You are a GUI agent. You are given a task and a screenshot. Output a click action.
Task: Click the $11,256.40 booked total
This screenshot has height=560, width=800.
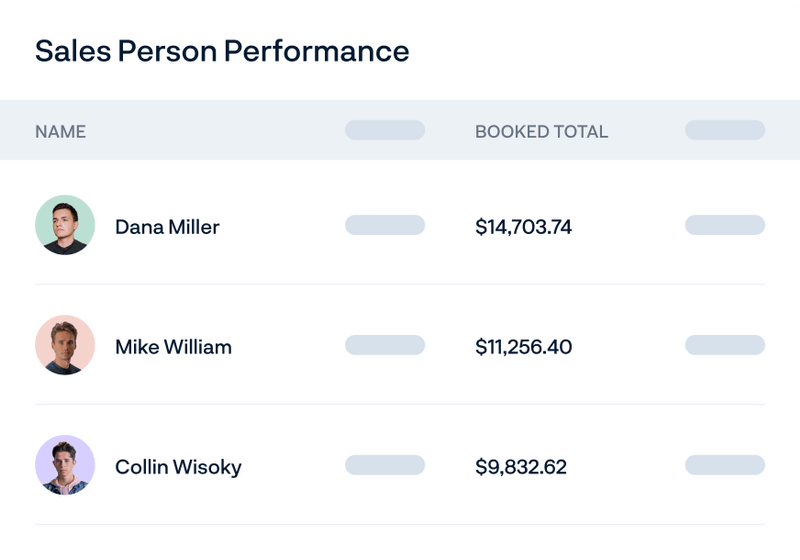coord(523,347)
